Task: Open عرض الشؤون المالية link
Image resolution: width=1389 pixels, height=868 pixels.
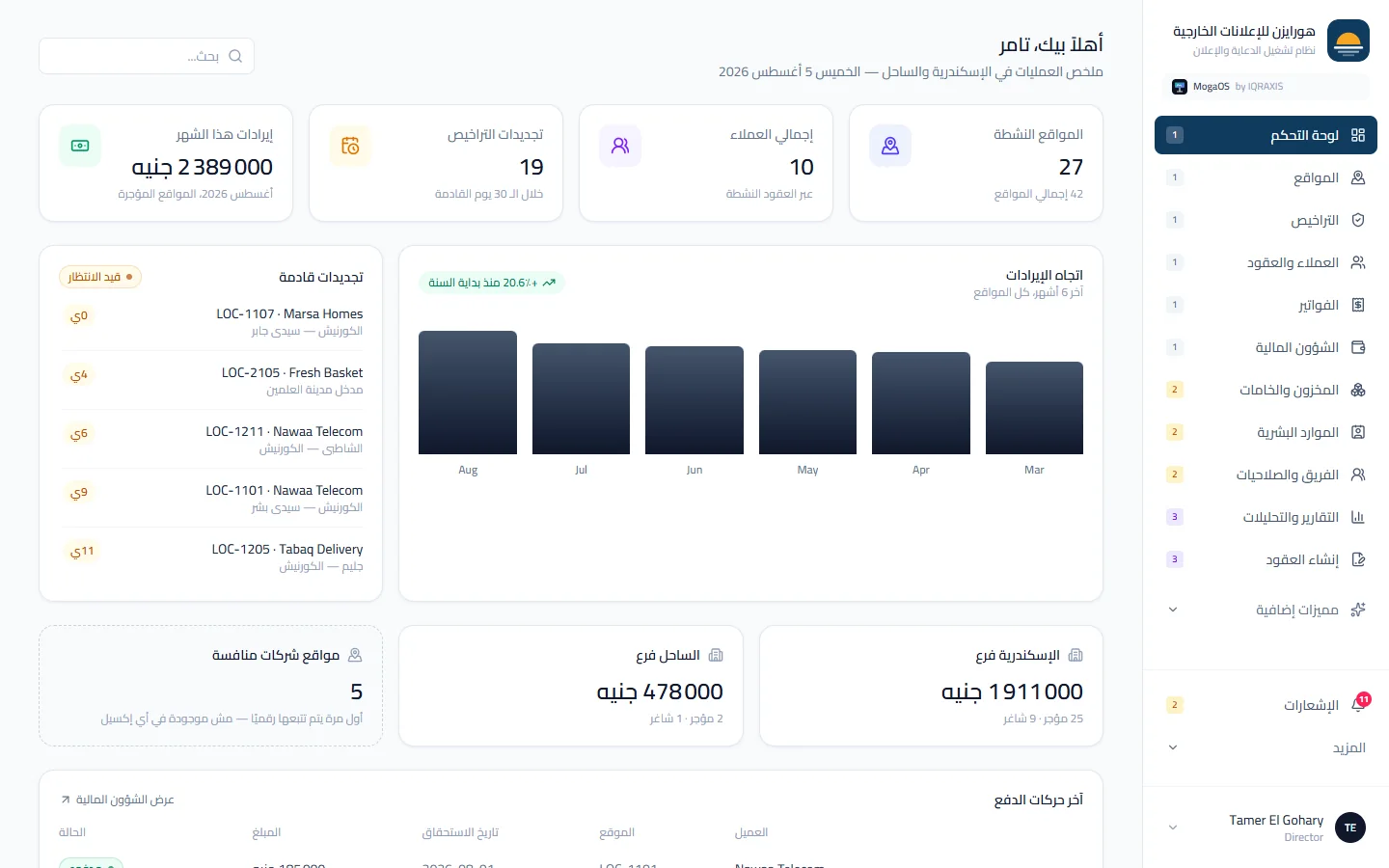Action: tap(117, 800)
